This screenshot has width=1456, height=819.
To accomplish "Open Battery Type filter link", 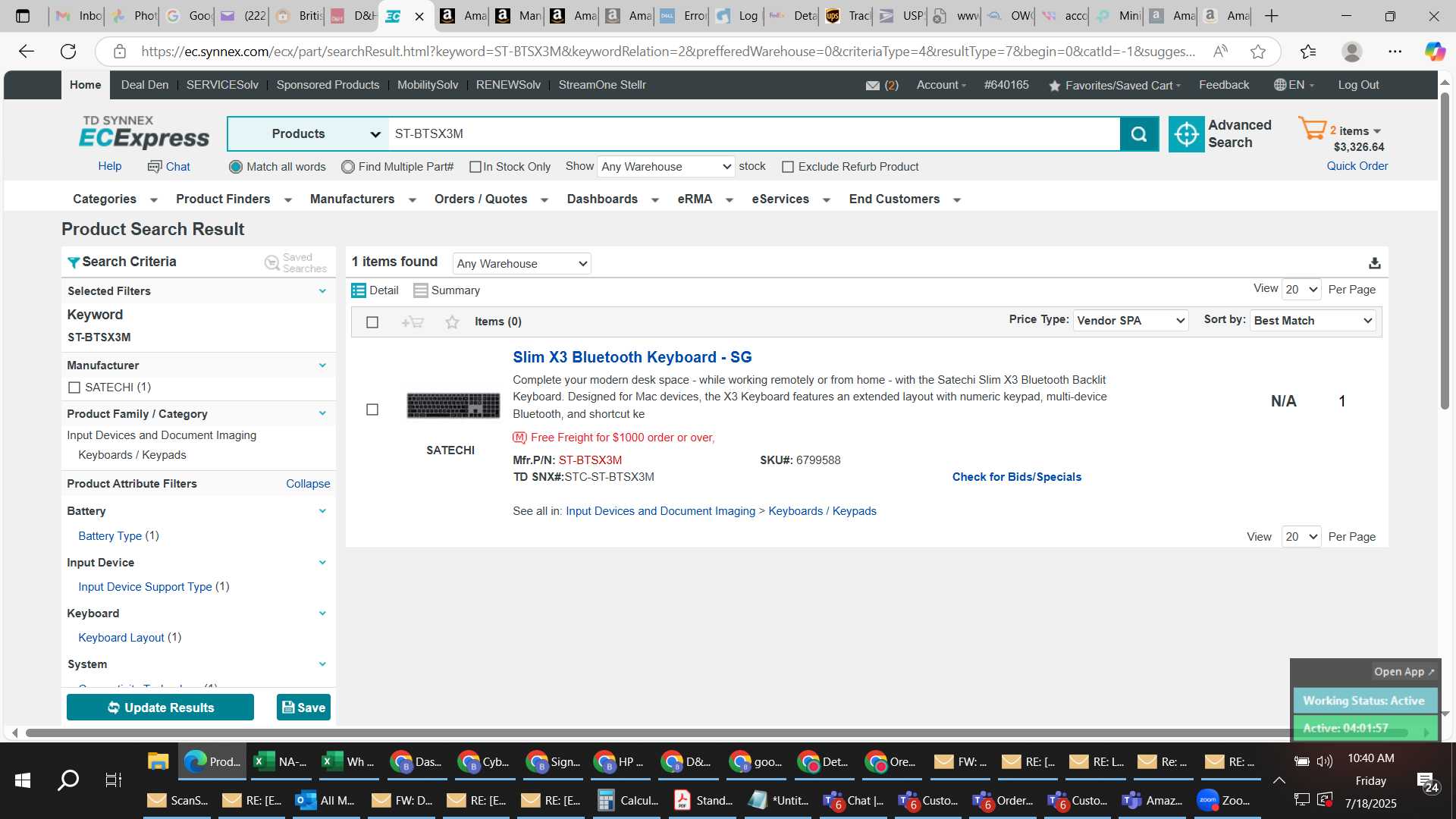I will (110, 536).
